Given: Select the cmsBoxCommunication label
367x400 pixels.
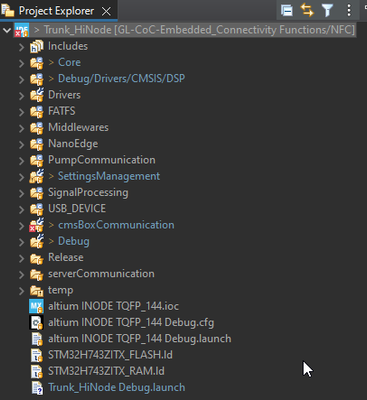Looking at the screenshot, I should coord(116,225).
